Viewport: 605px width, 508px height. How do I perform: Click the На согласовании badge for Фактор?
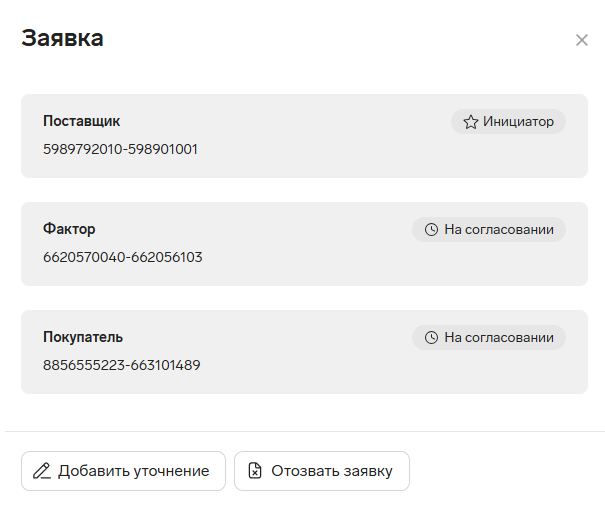click(x=489, y=230)
